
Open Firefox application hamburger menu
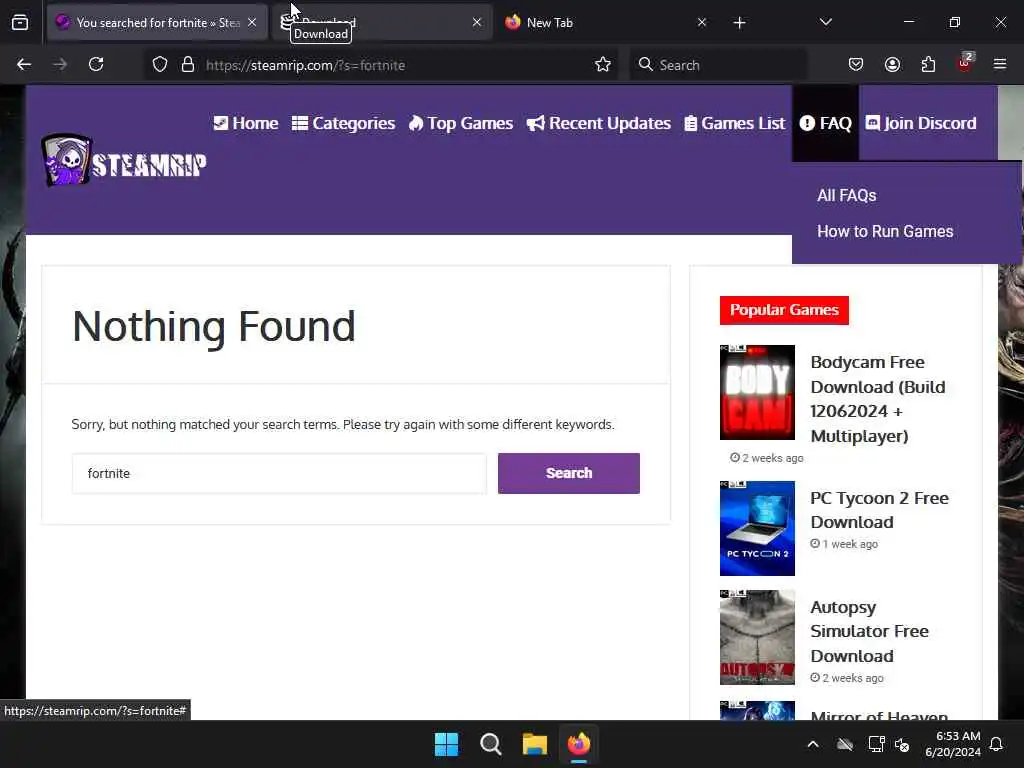coord(1000,64)
